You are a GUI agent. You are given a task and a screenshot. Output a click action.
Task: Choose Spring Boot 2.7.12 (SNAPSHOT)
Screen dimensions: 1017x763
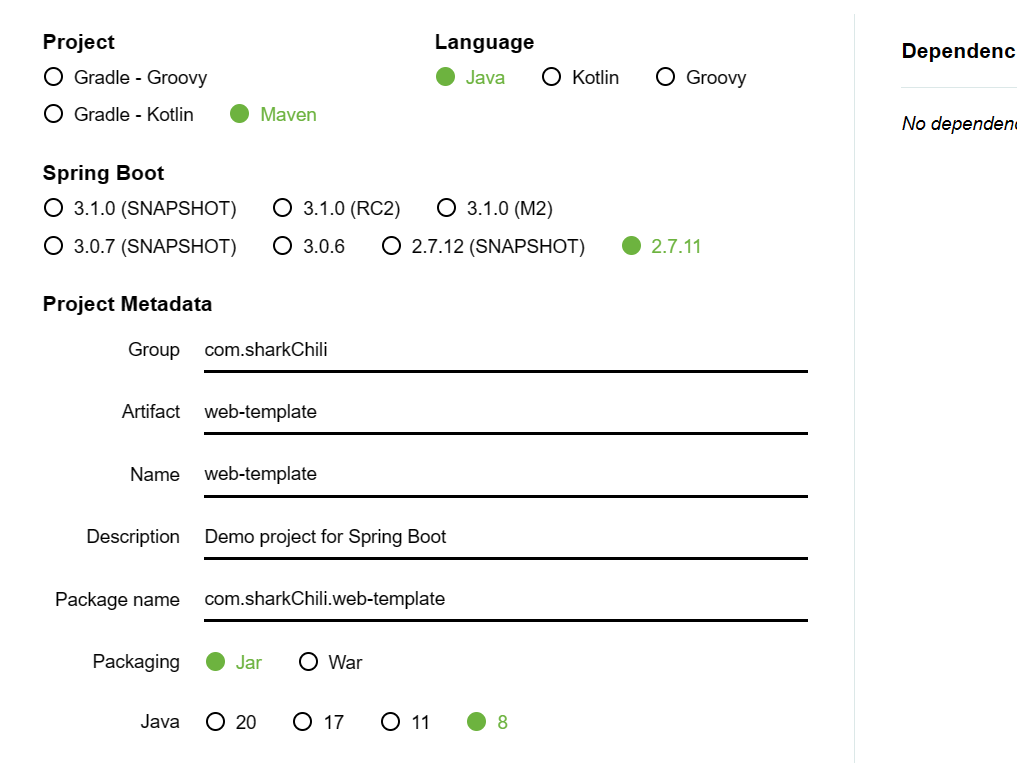392,246
